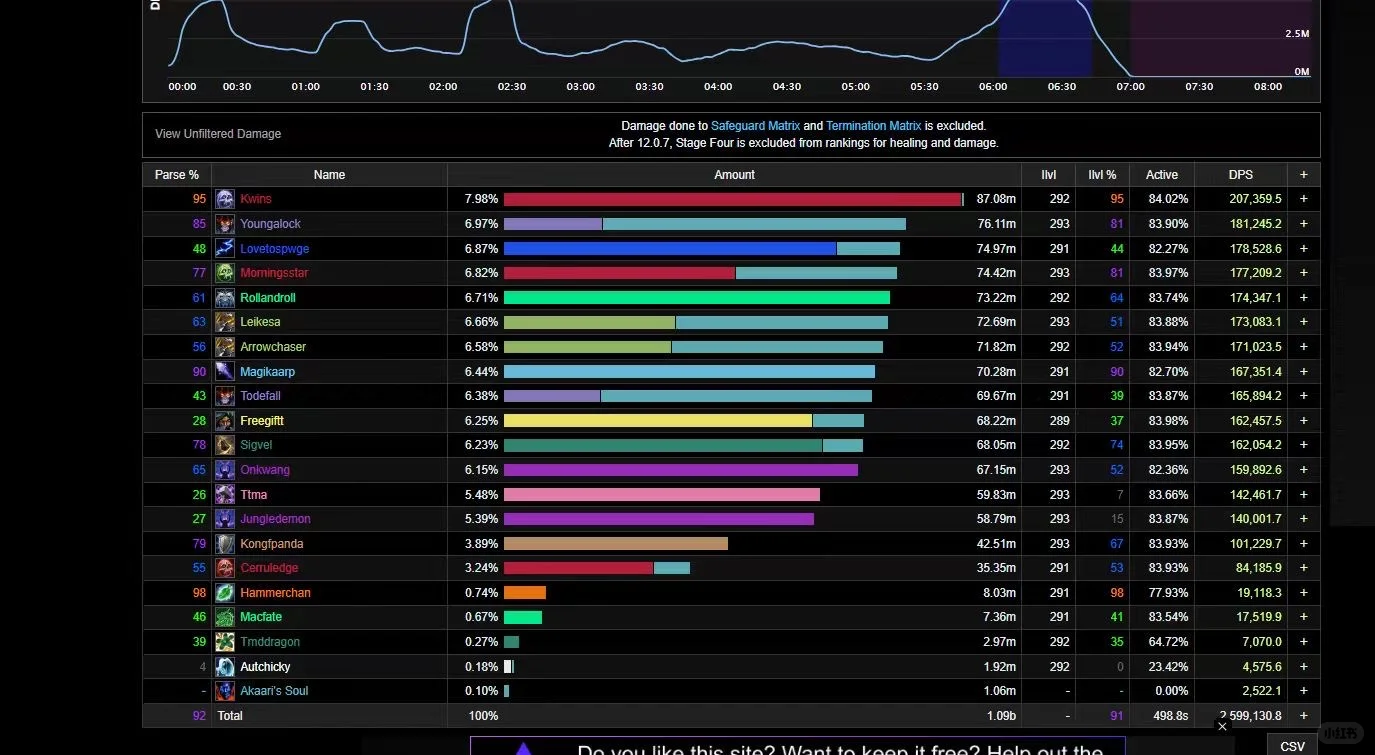Open the Safeguard Matrix link
The height and width of the screenshot is (755, 1375).
coord(755,126)
